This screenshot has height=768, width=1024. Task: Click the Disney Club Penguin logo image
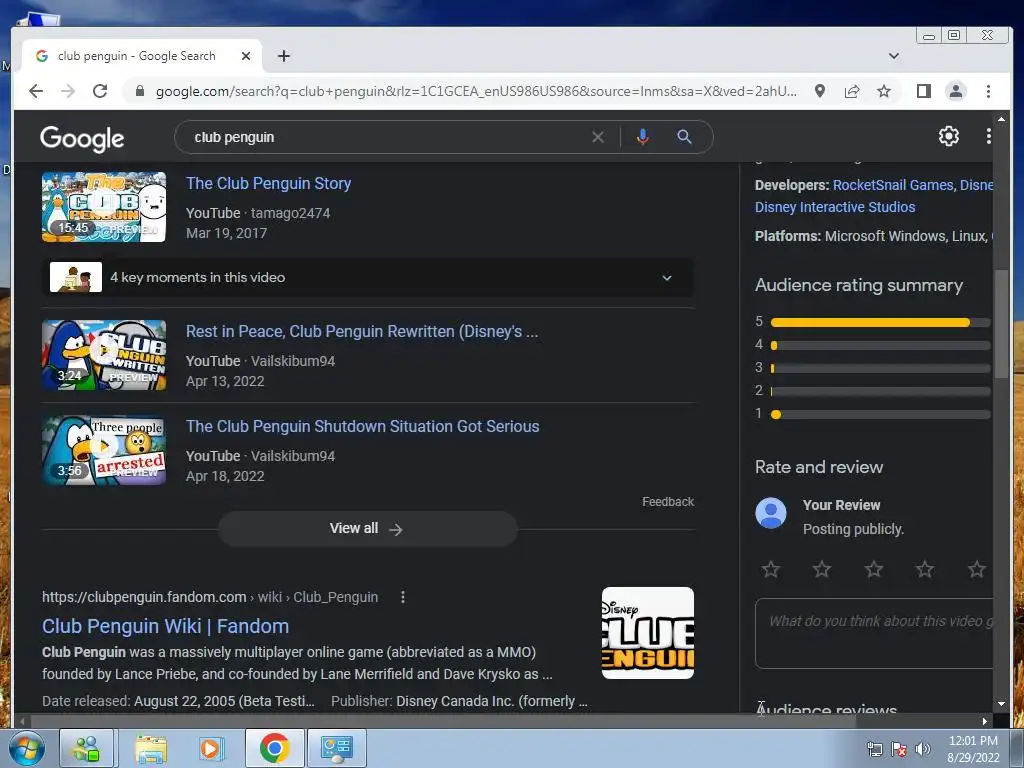[x=648, y=633]
